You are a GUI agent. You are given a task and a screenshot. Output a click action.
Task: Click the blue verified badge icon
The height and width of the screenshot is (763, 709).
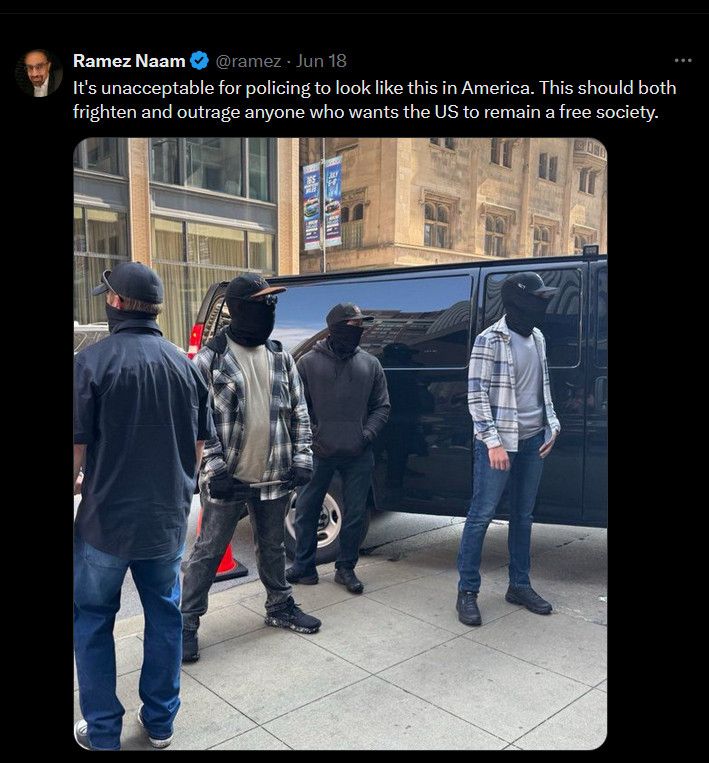tap(199, 61)
